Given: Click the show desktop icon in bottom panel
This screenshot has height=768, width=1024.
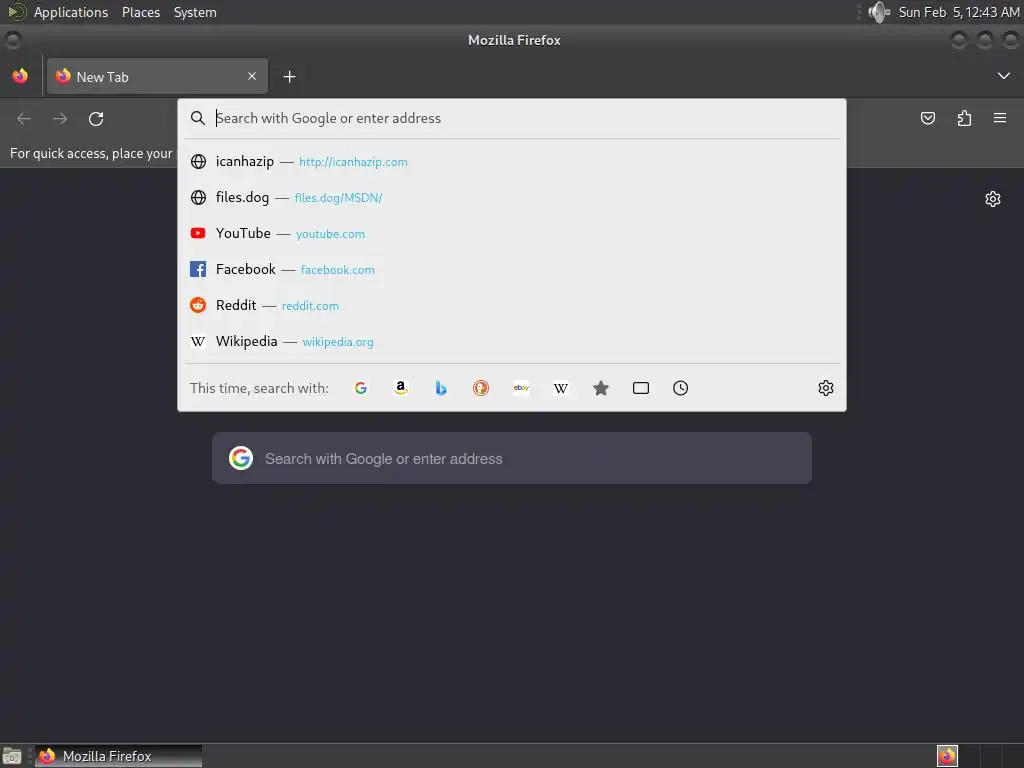Looking at the screenshot, I should (x=12, y=756).
